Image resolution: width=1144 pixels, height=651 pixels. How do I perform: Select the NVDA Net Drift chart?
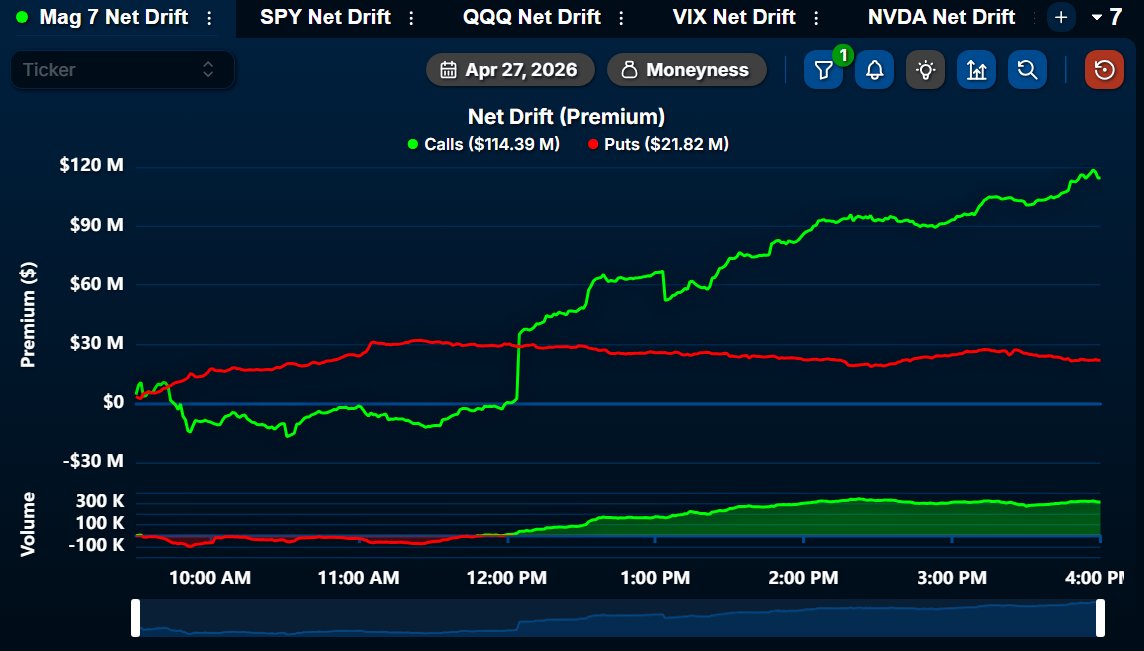click(x=940, y=17)
